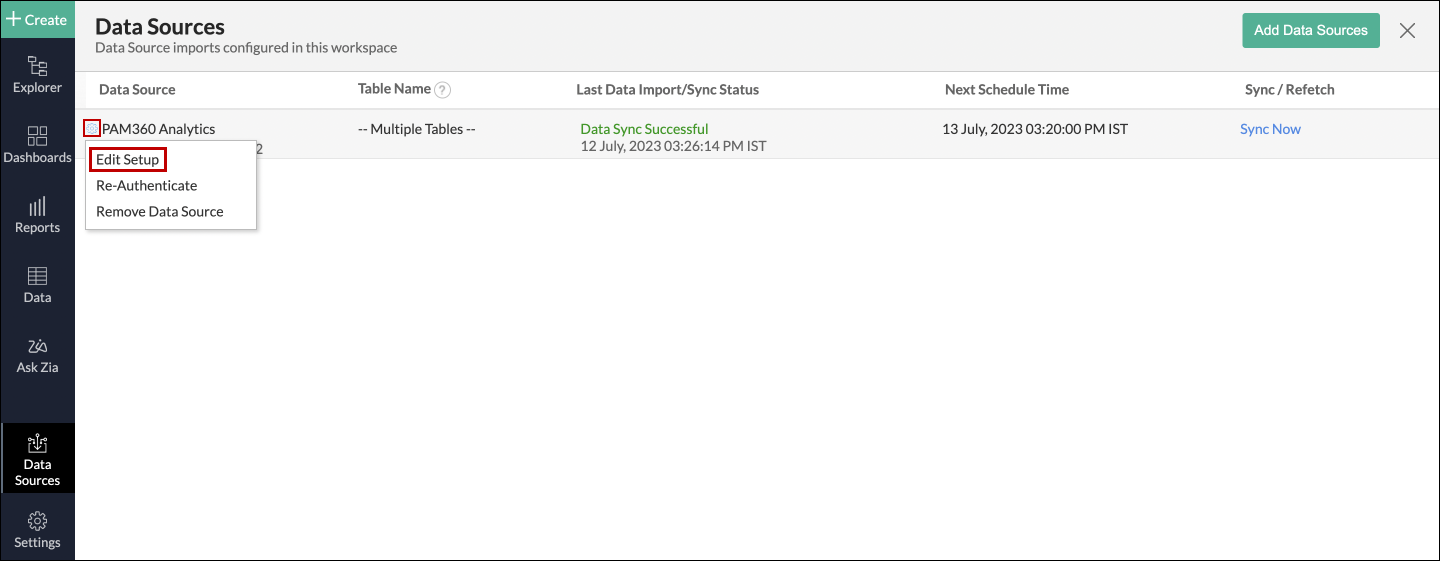This screenshot has width=1440, height=561.
Task: Click the Sync Now link
Action: point(1270,129)
